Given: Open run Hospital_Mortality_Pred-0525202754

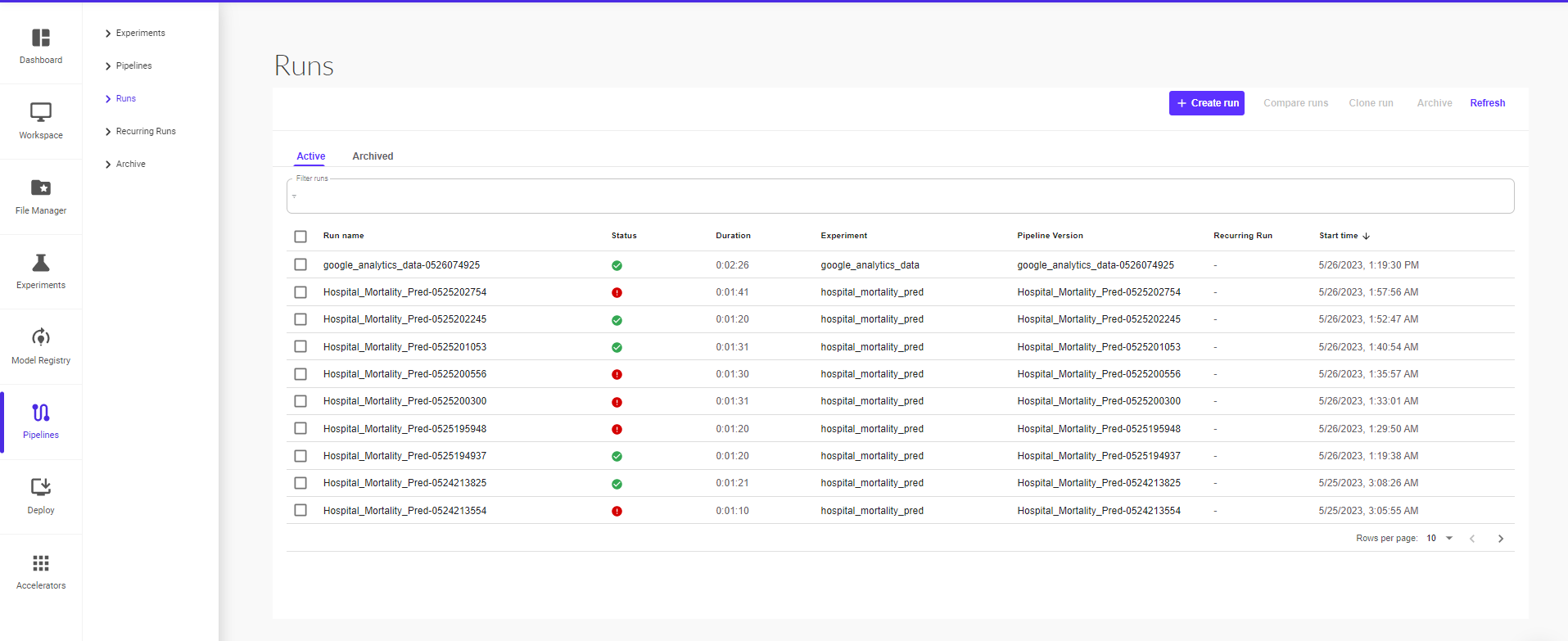Looking at the screenshot, I should (404, 292).
